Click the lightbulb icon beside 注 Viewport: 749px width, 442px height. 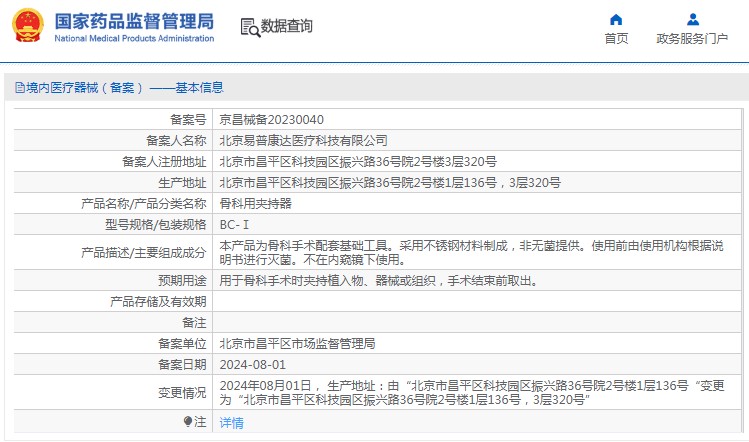188,421
